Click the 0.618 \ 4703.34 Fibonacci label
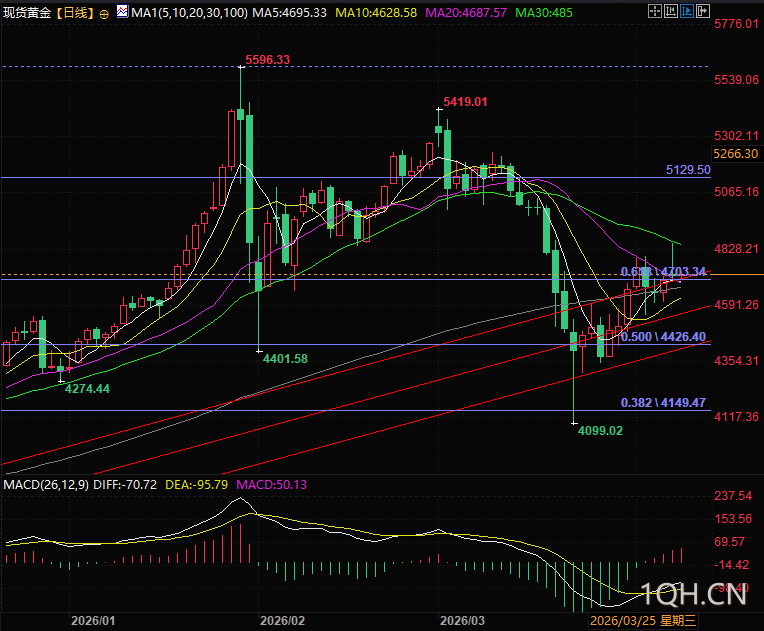Viewport: 764px width, 631px height. coord(663,271)
